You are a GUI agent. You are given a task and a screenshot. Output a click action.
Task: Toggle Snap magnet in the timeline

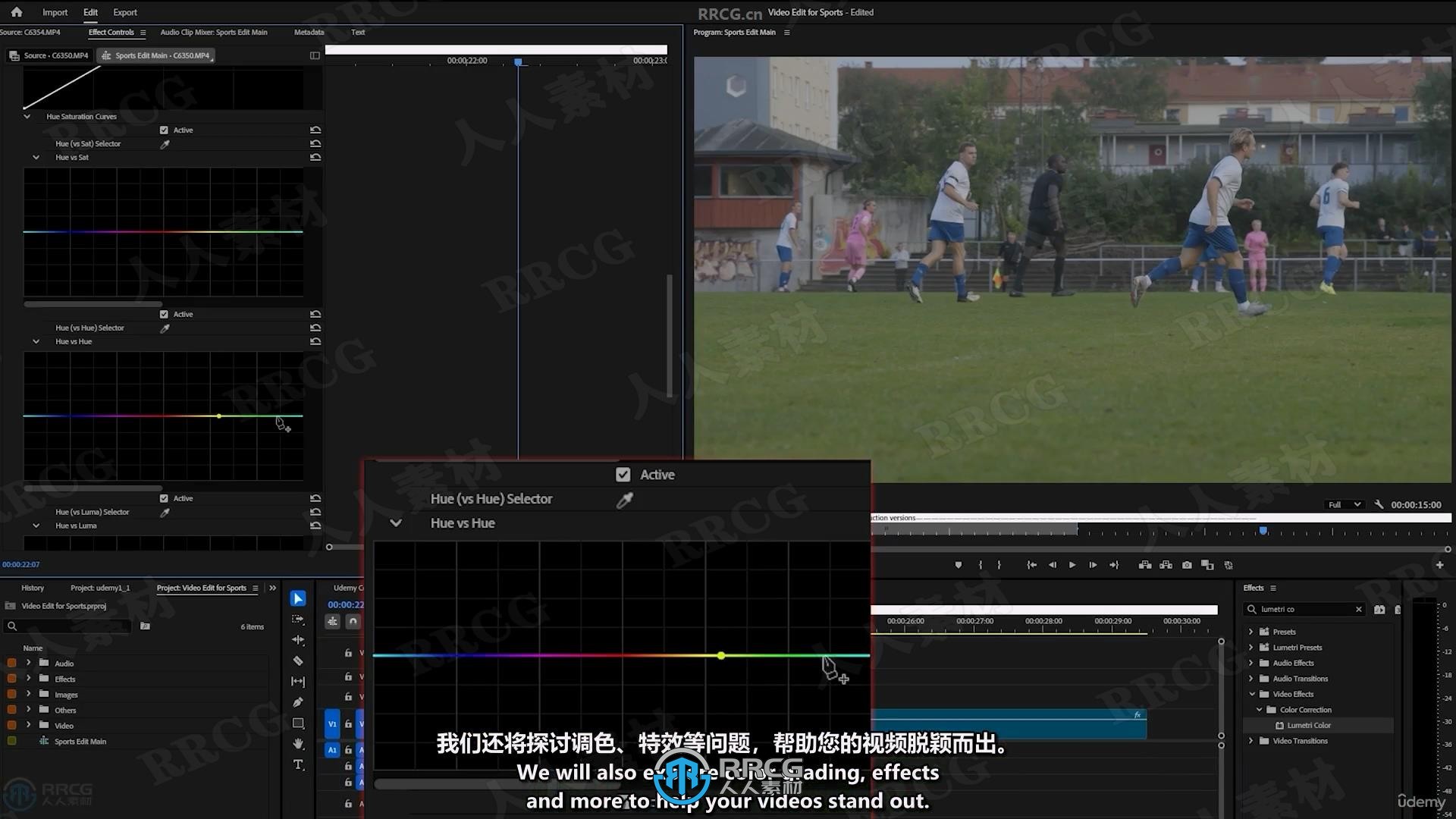[353, 622]
